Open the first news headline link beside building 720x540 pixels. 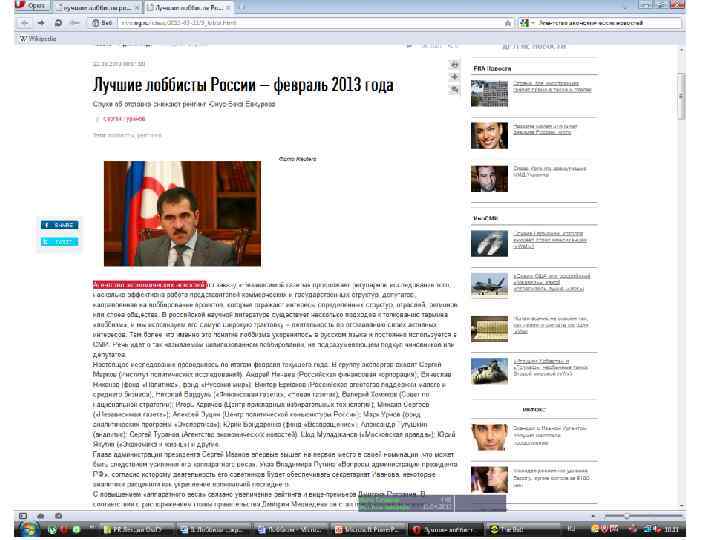coord(552,87)
